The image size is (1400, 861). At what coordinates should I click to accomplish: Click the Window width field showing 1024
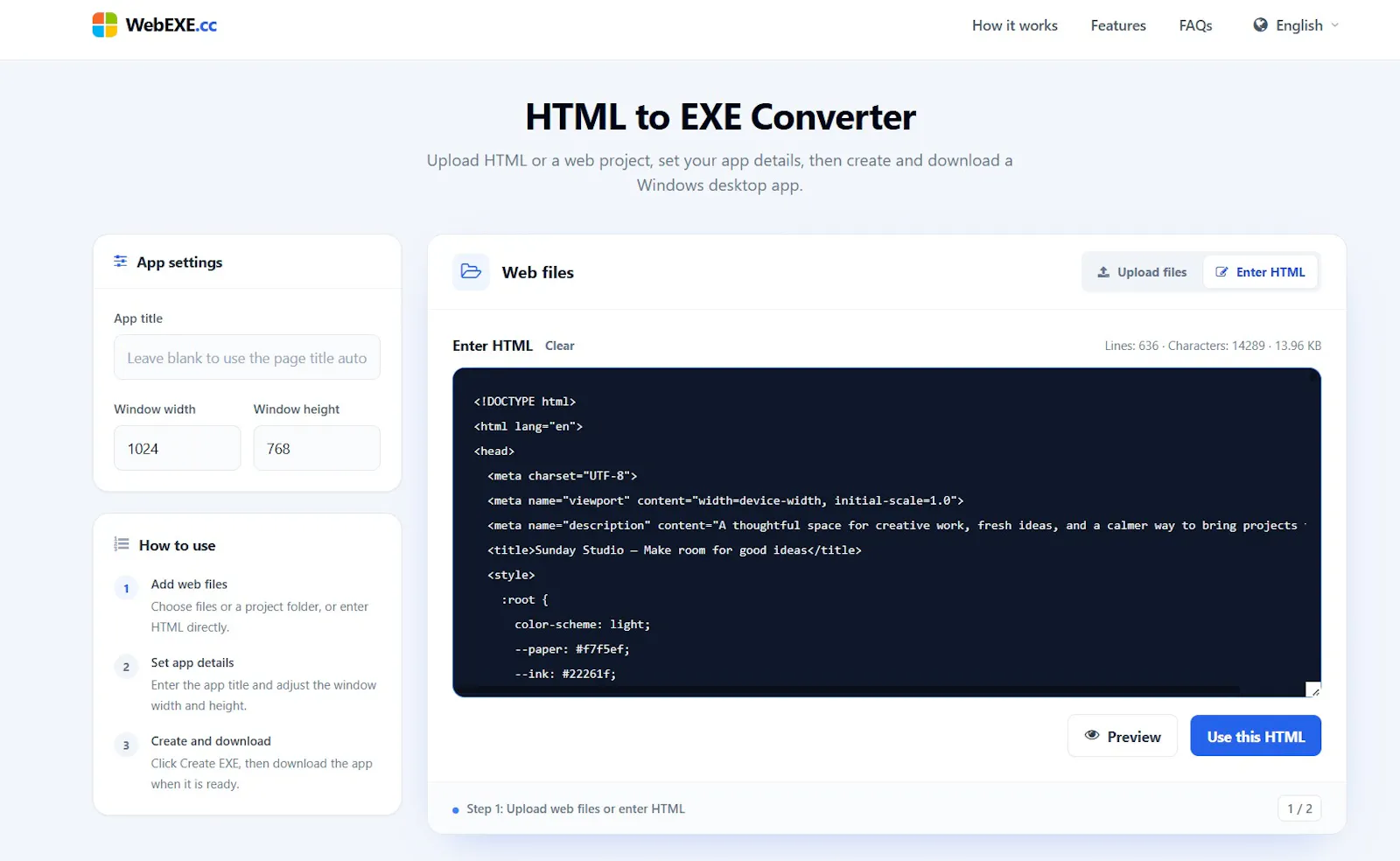177,448
